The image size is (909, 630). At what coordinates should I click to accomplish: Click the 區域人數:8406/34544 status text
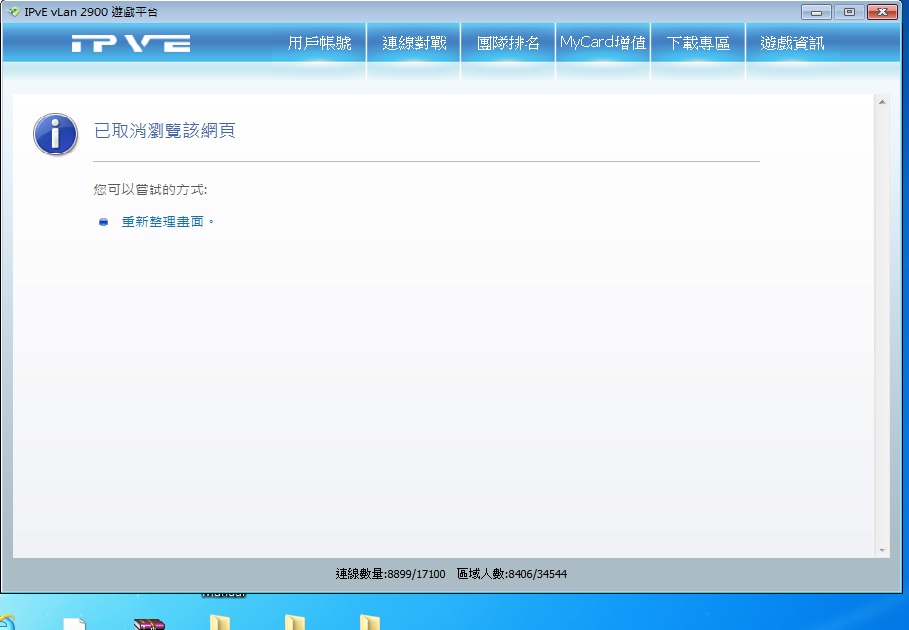pyautogui.click(x=512, y=574)
